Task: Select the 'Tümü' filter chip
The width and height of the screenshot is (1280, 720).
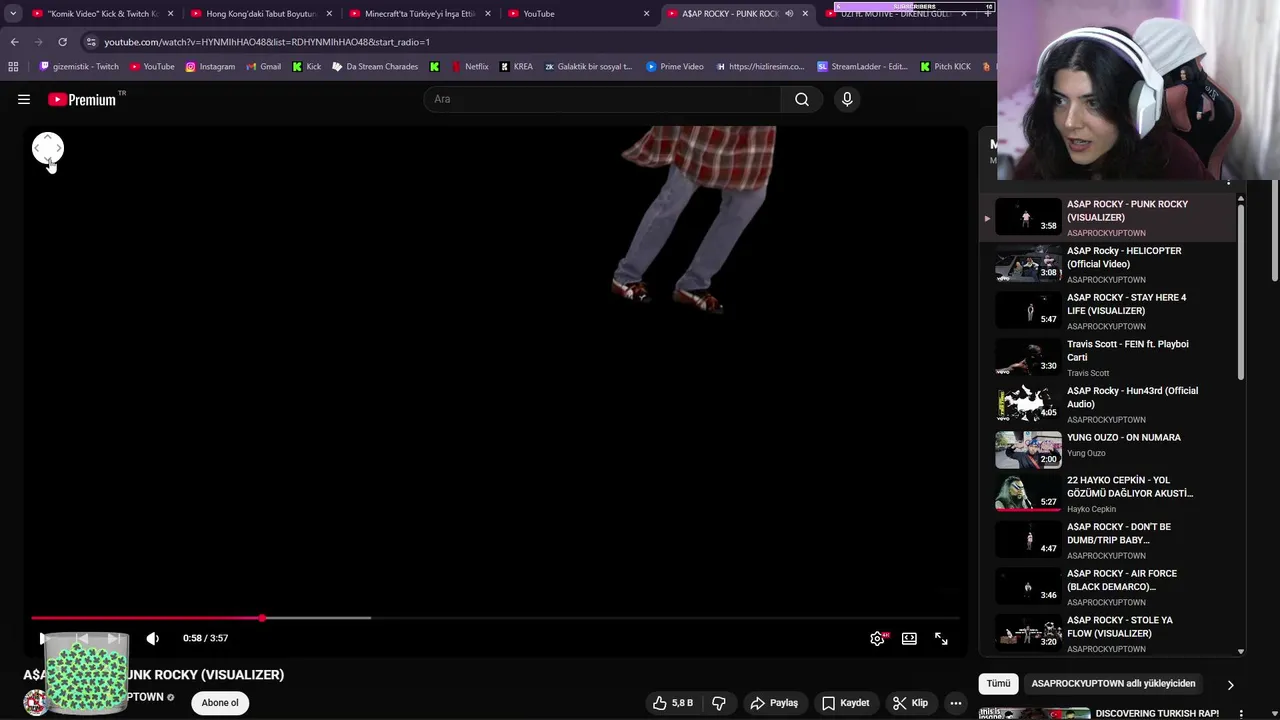Action: coord(999,684)
